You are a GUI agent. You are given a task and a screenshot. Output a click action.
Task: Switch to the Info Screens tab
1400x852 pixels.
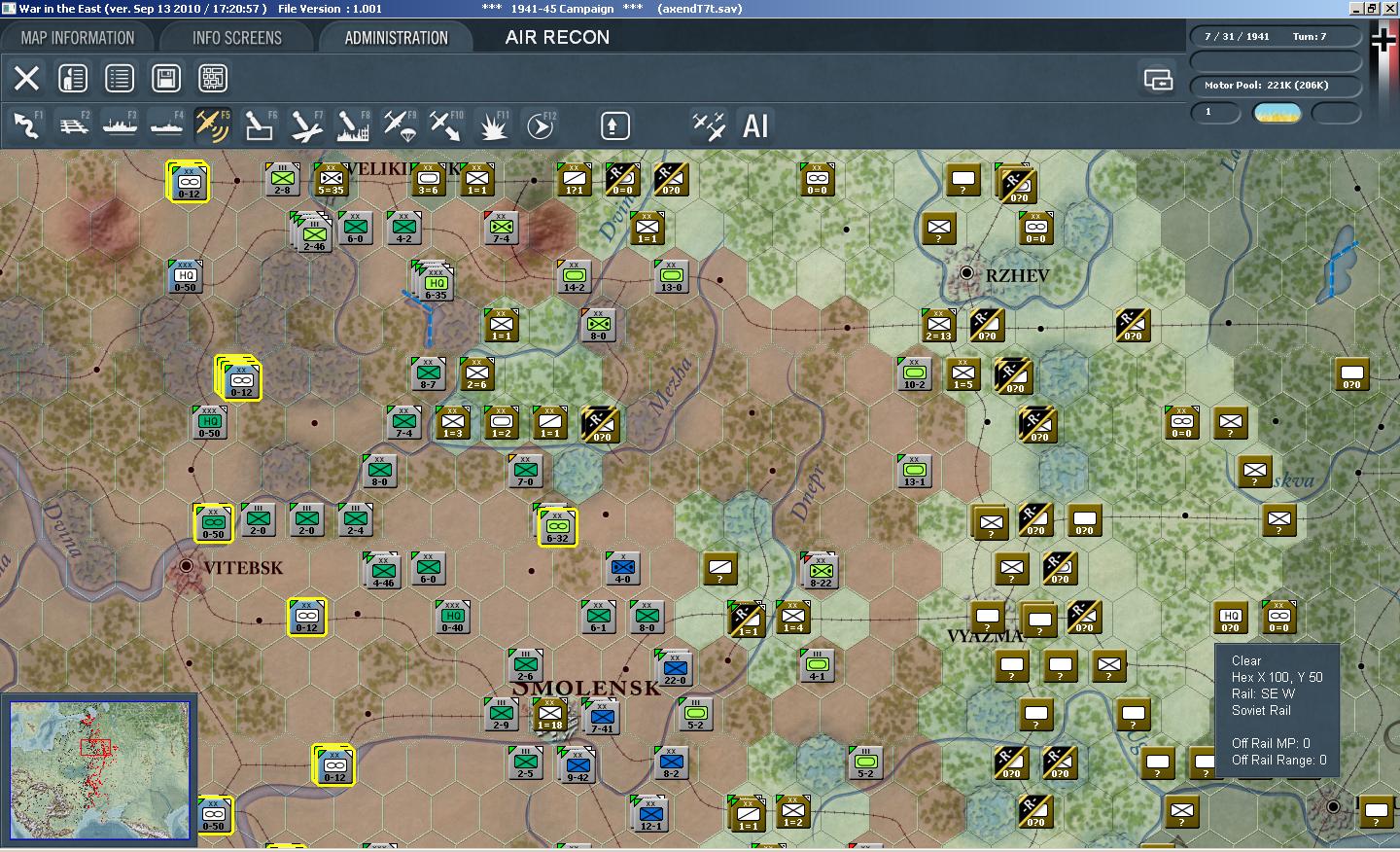(x=236, y=38)
